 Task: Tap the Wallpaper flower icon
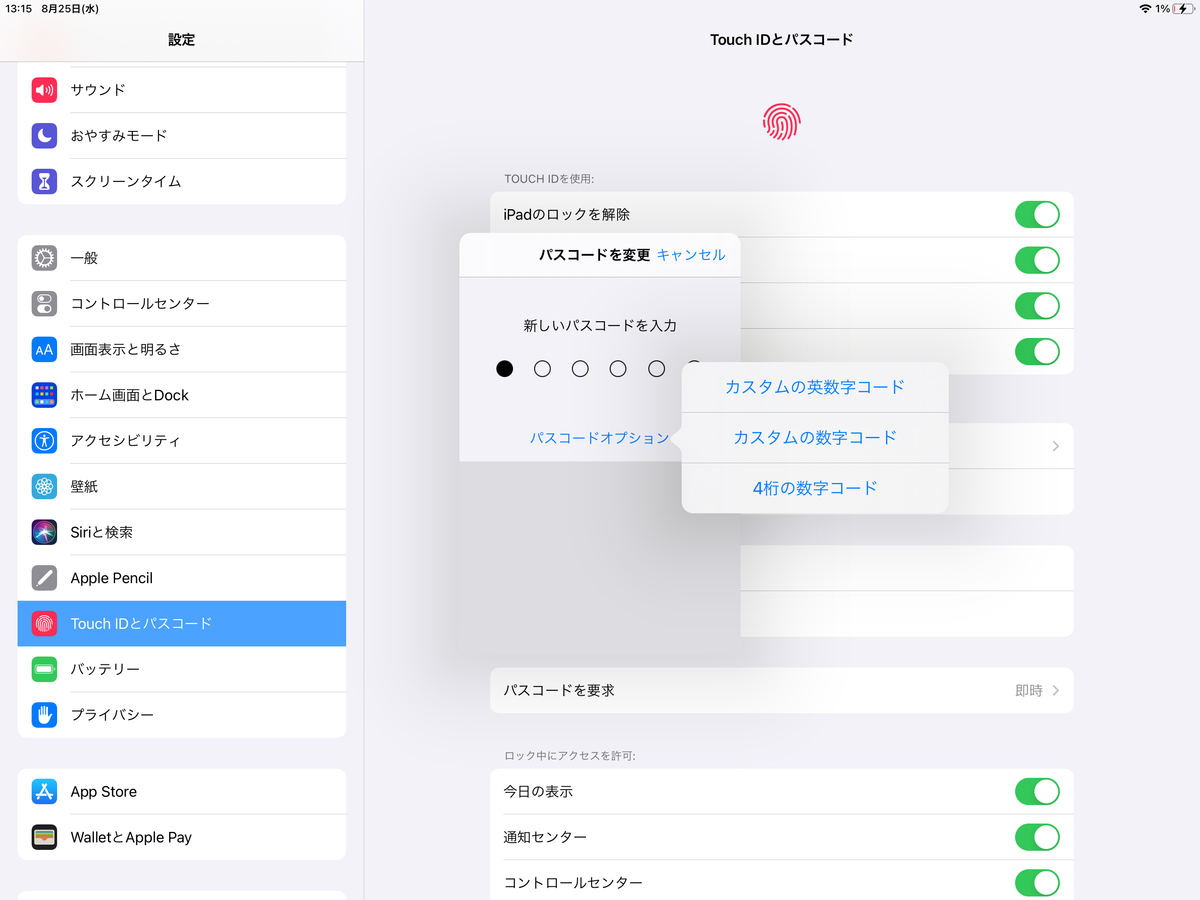pyautogui.click(x=44, y=487)
